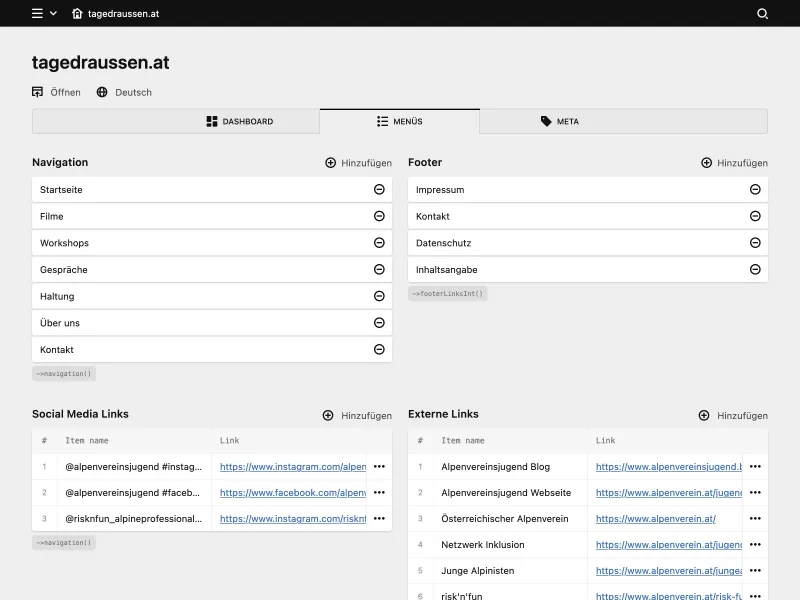
Task: Click "Öffnen" to preview the site
Action: [x=61, y=92]
